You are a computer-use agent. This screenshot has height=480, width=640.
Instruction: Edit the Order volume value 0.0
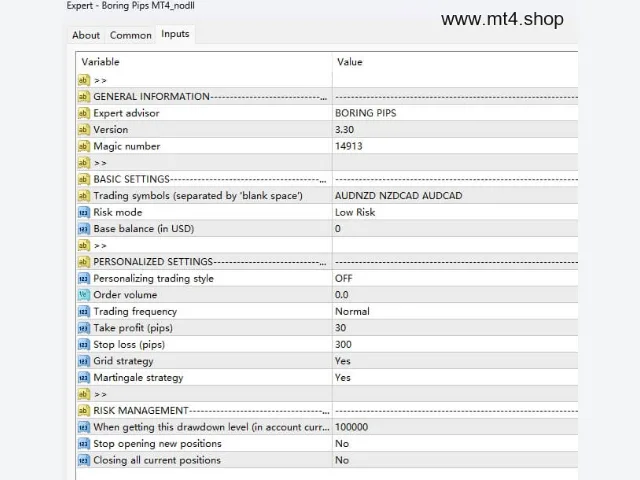pos(341,295)
